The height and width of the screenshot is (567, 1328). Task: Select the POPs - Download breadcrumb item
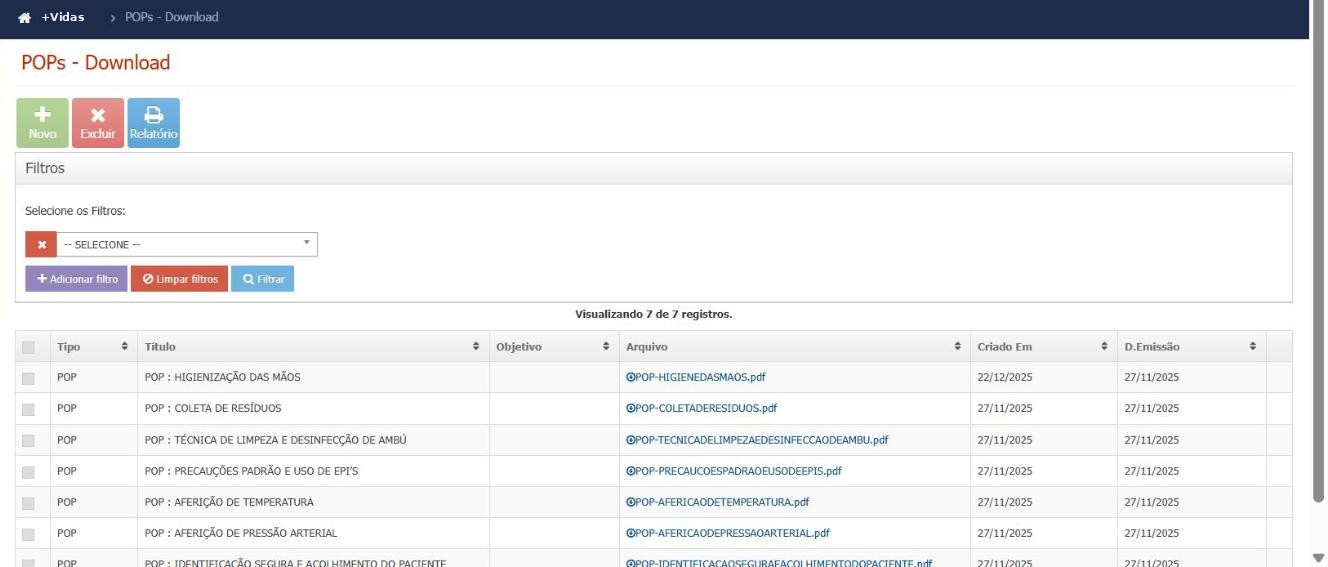pos(171,18)
